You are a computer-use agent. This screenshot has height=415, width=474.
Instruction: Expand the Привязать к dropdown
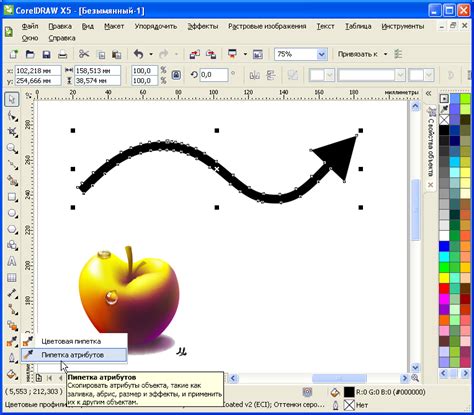click(x=385, y=54)
